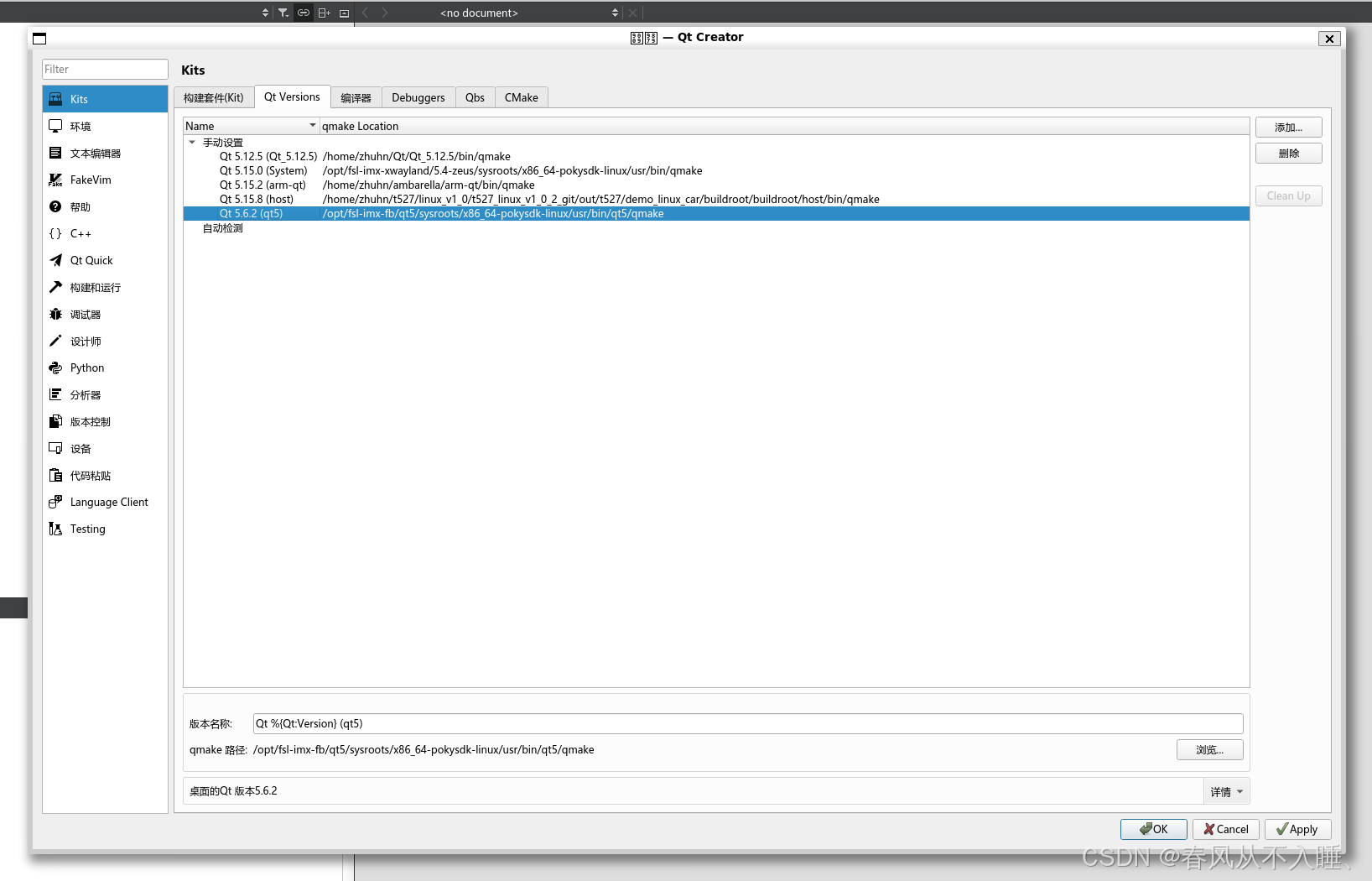The width and height of the screenshot is (1372, 881).
Task: Click the Cancel button
Action: pyautogui.click(x=1226, y=829)
